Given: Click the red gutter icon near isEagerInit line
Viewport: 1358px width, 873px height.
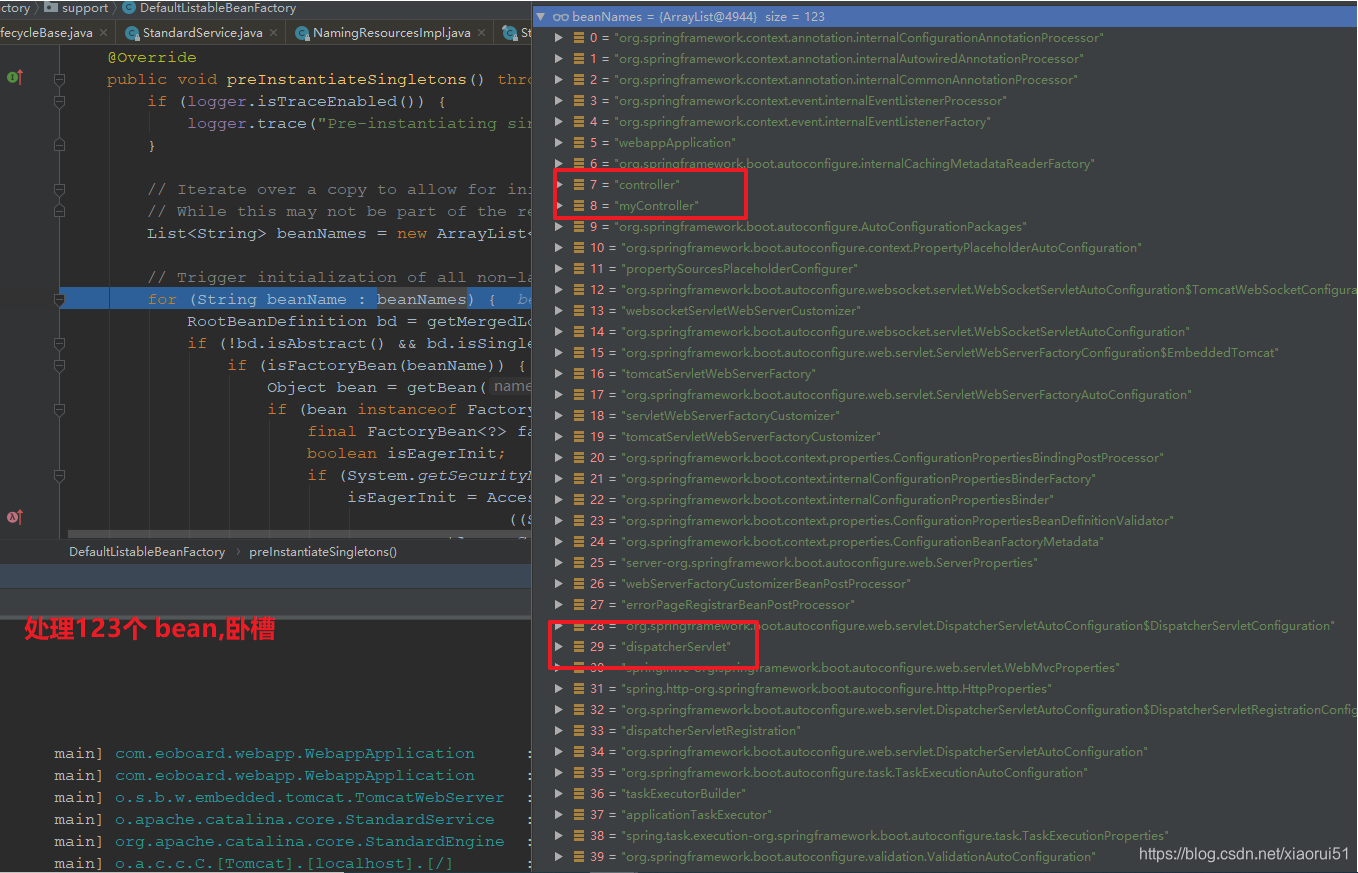Looking at the screenshot, I should coord(14,517).
